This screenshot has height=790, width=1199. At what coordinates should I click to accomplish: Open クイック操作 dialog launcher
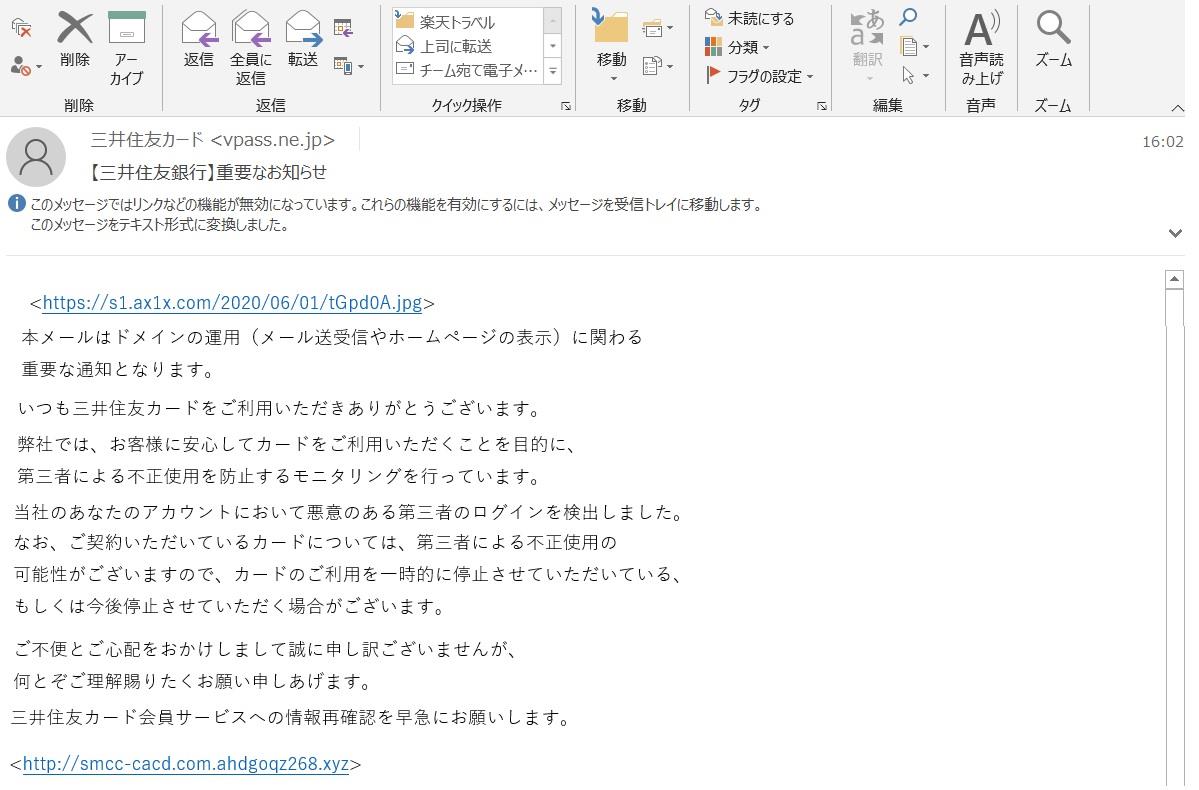click(566, 106)
